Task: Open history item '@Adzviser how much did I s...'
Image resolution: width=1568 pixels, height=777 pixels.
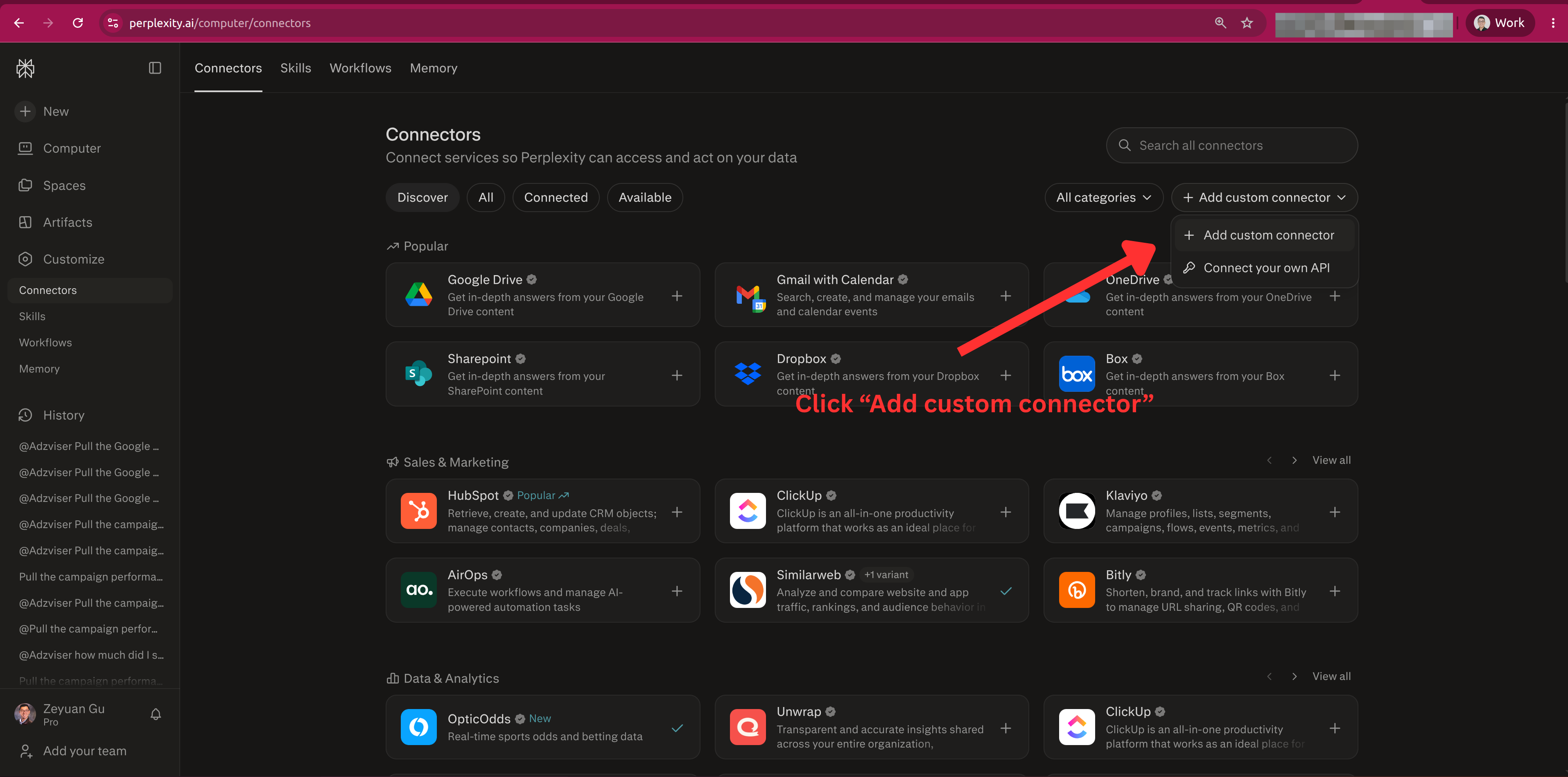Action: pyautogui.click(x=91, y=655)
